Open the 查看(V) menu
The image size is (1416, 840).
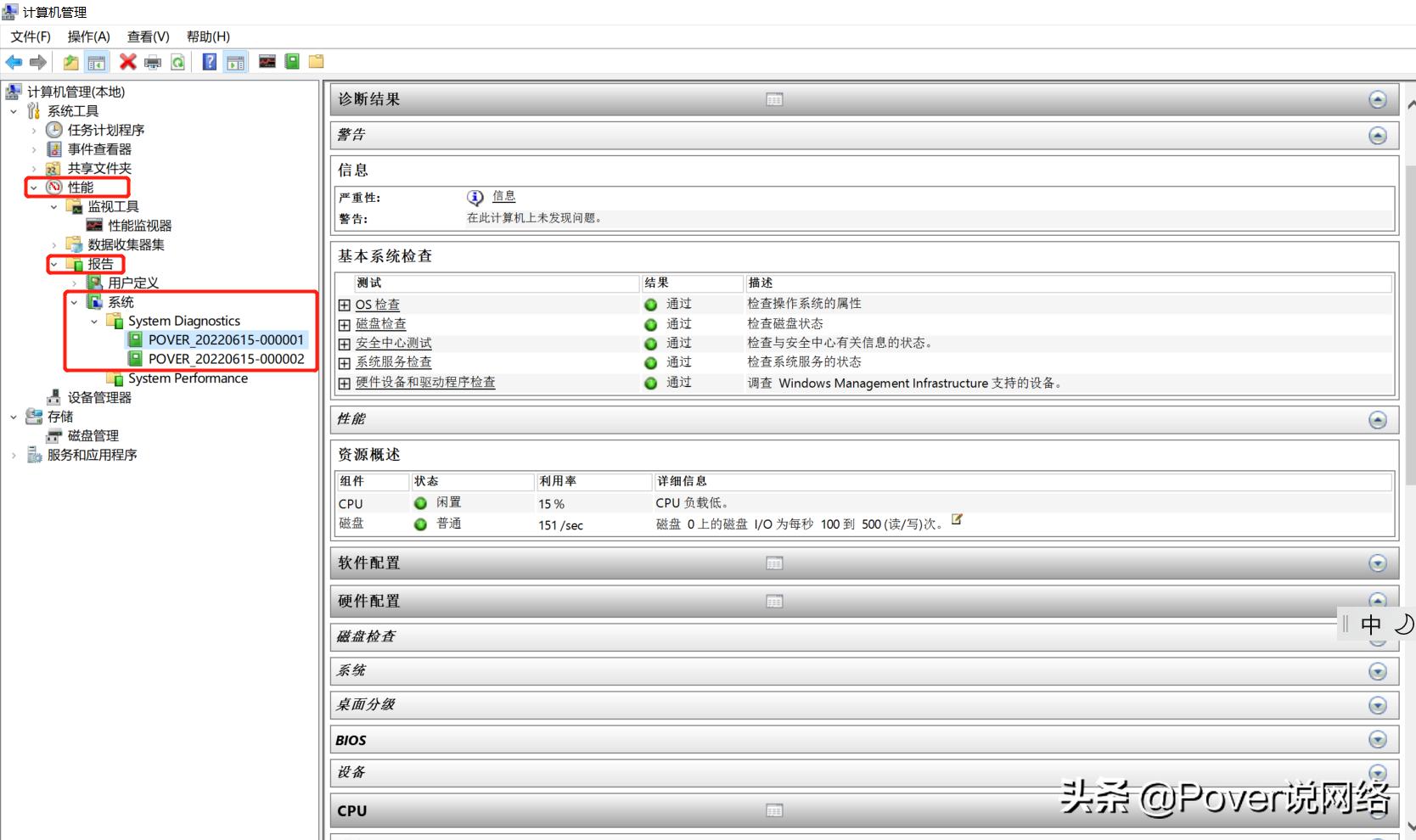tap(148, 36)
